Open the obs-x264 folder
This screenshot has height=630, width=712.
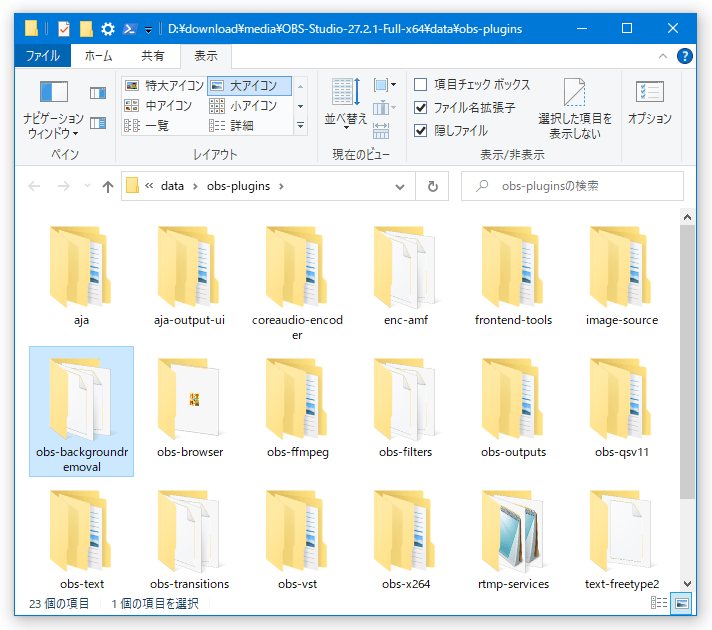(x=405, y=540)
